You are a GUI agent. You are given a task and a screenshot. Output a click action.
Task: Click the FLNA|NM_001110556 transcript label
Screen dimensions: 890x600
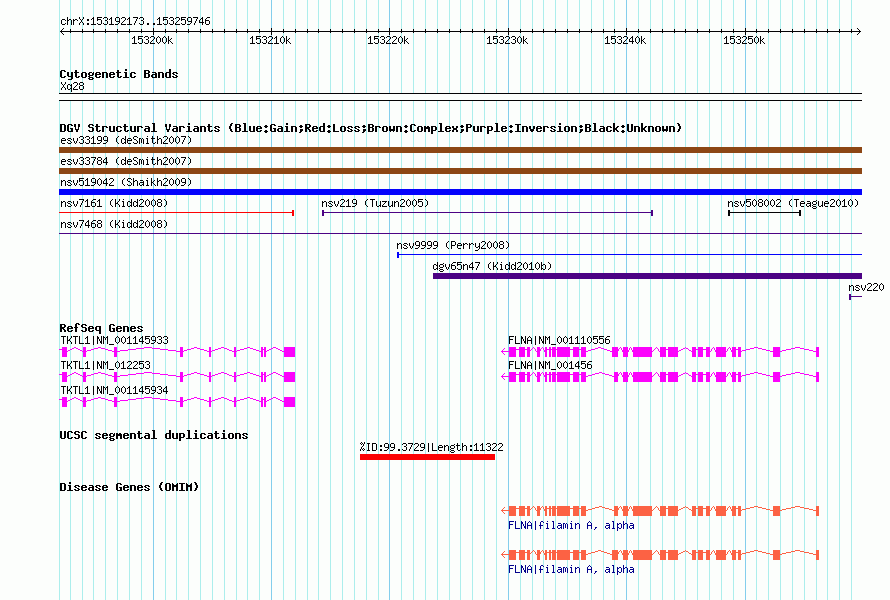559,340
